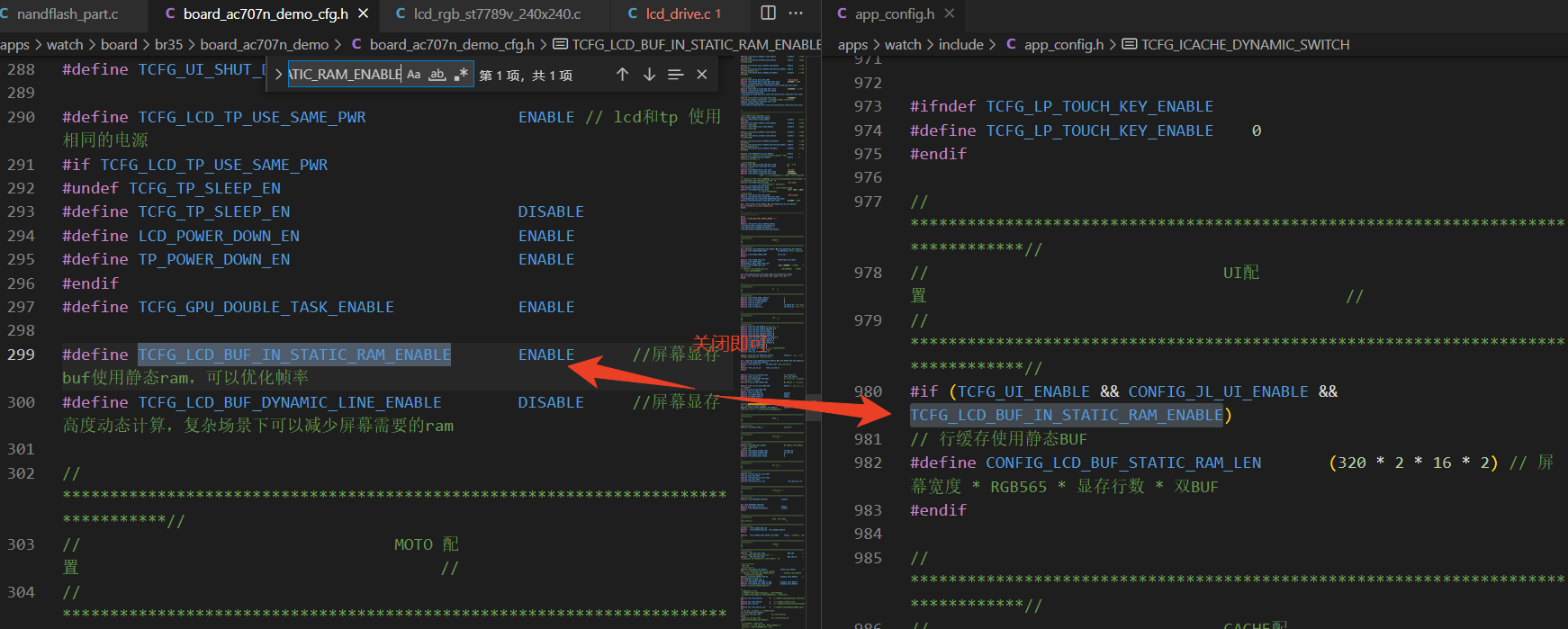Open the 'include' breadcrumb in right editor
The image size is (1568, 629).
pyautogui.click(x=961, y=44)
